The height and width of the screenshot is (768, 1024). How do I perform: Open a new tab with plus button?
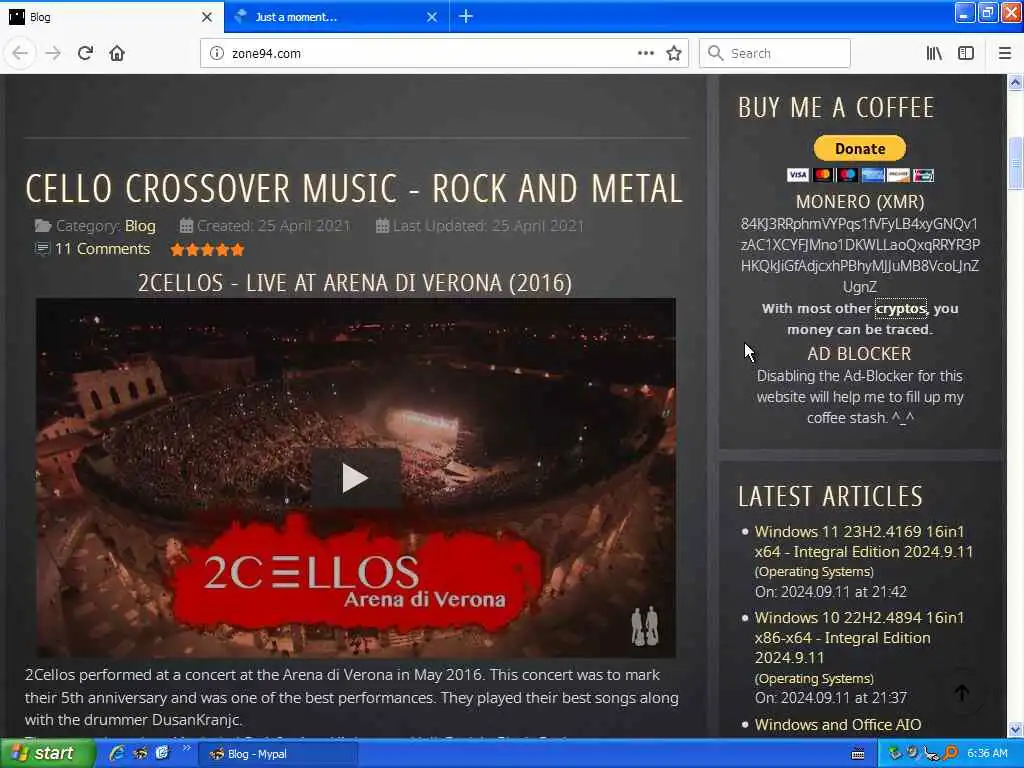466,16
